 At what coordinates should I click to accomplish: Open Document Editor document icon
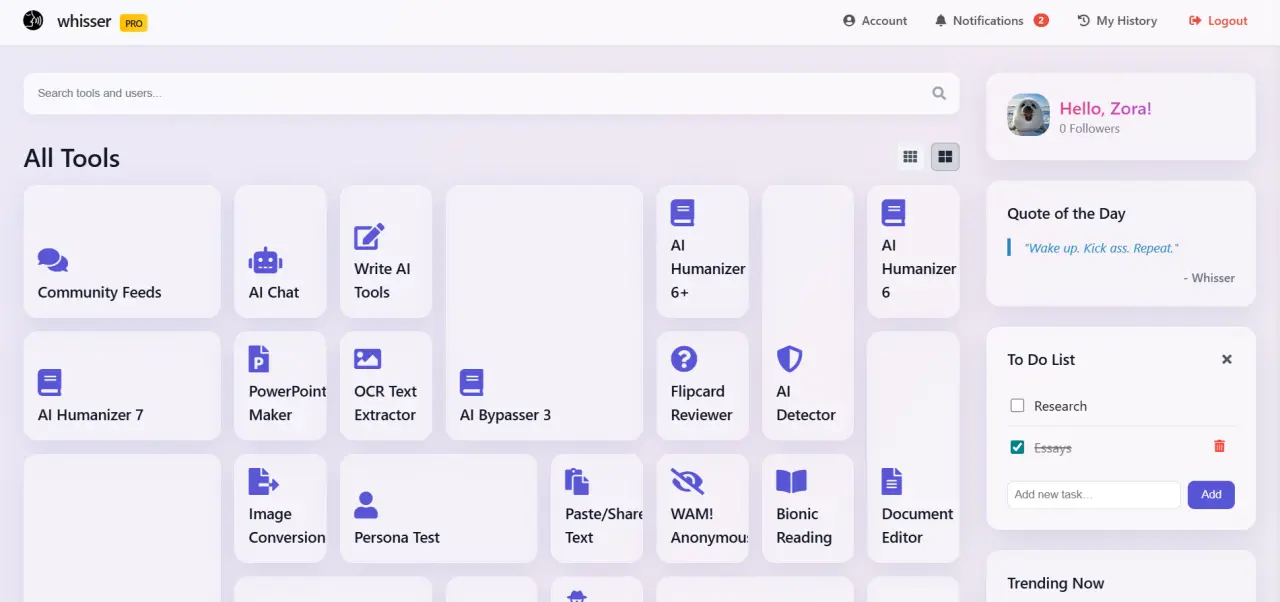coord(892,481)
